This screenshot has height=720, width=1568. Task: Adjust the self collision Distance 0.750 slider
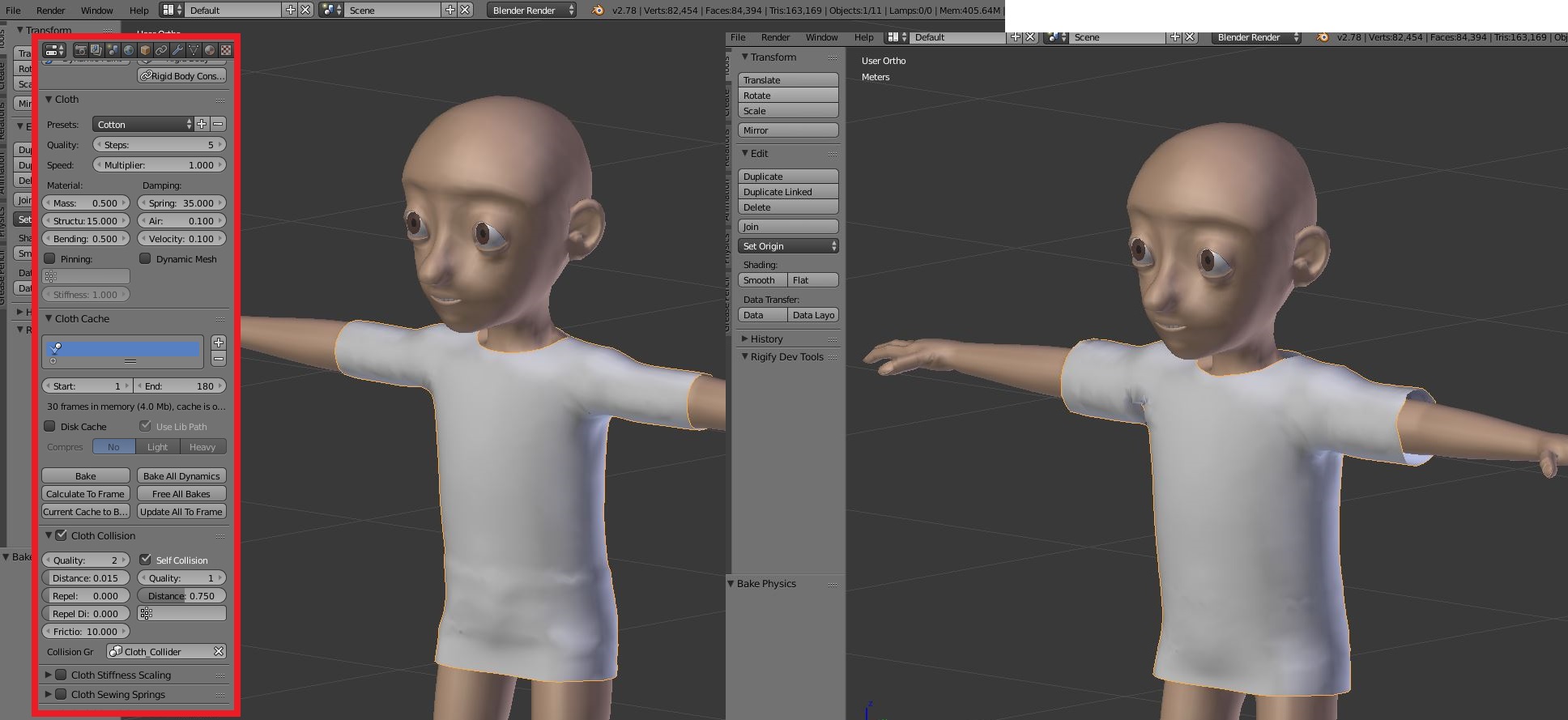181,595
